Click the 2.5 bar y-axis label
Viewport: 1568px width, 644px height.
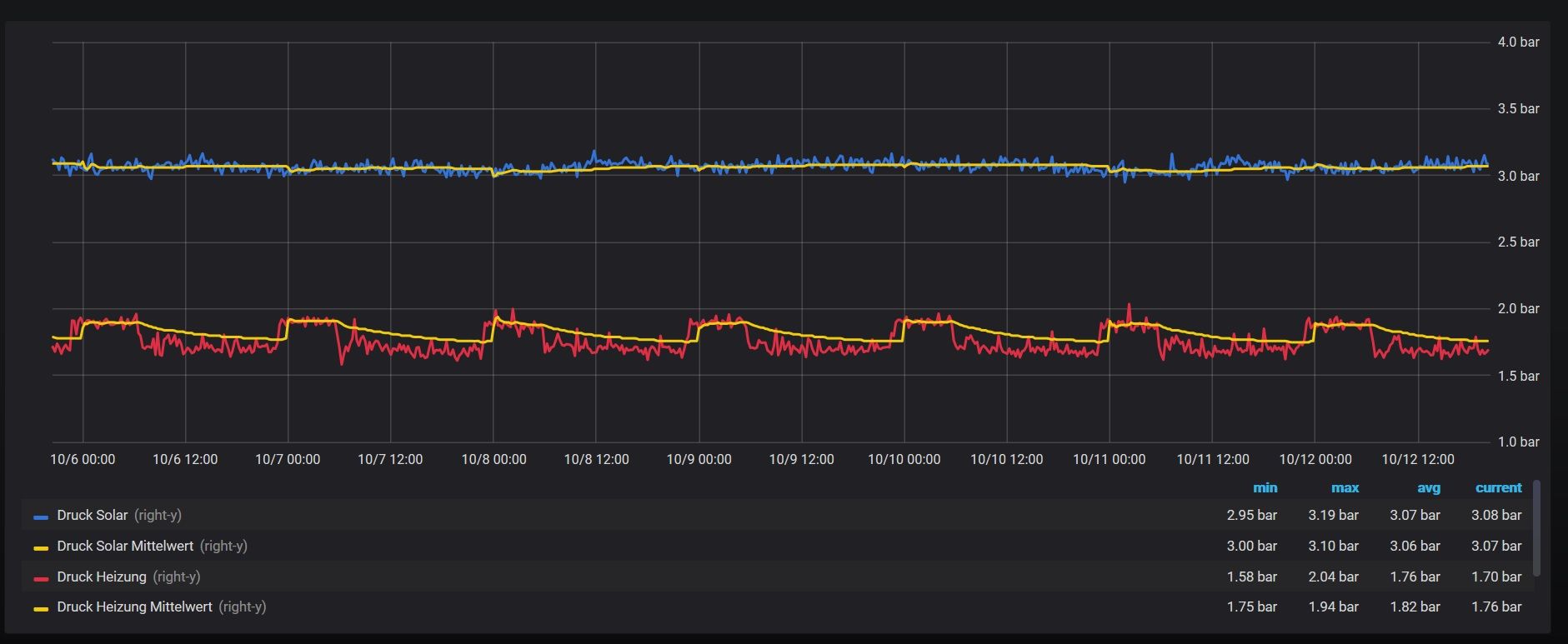coord(1518,242)
